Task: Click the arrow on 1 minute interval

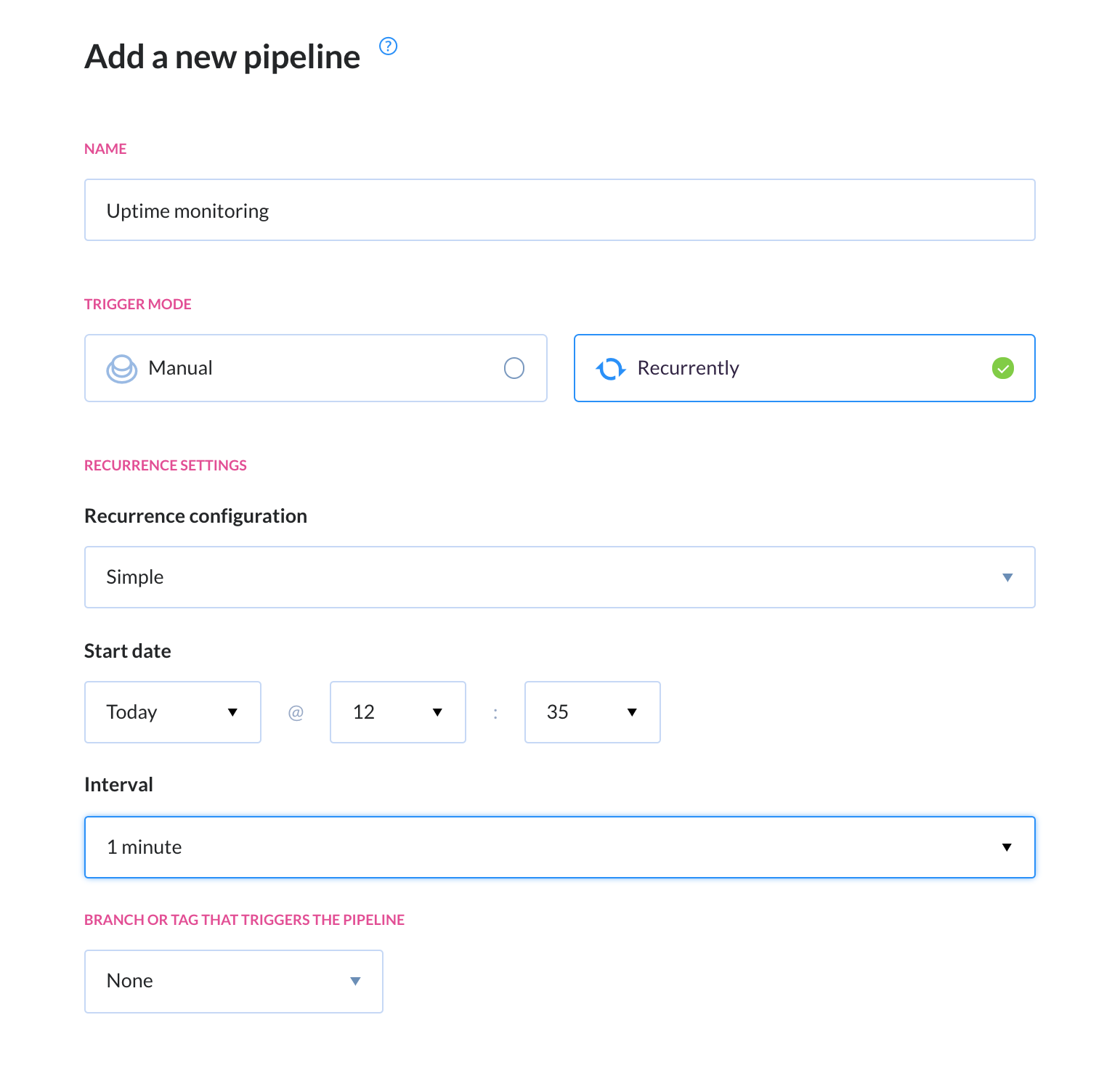Action: click(1007, 847)
